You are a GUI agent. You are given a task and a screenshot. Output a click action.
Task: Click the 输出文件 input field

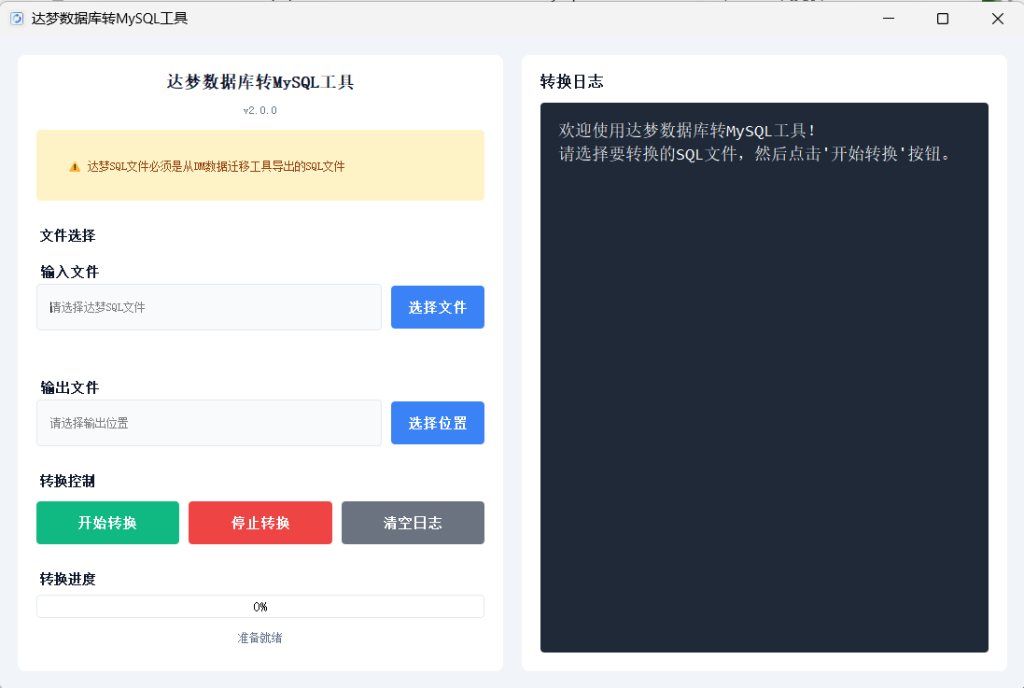(x=208, y=422)
